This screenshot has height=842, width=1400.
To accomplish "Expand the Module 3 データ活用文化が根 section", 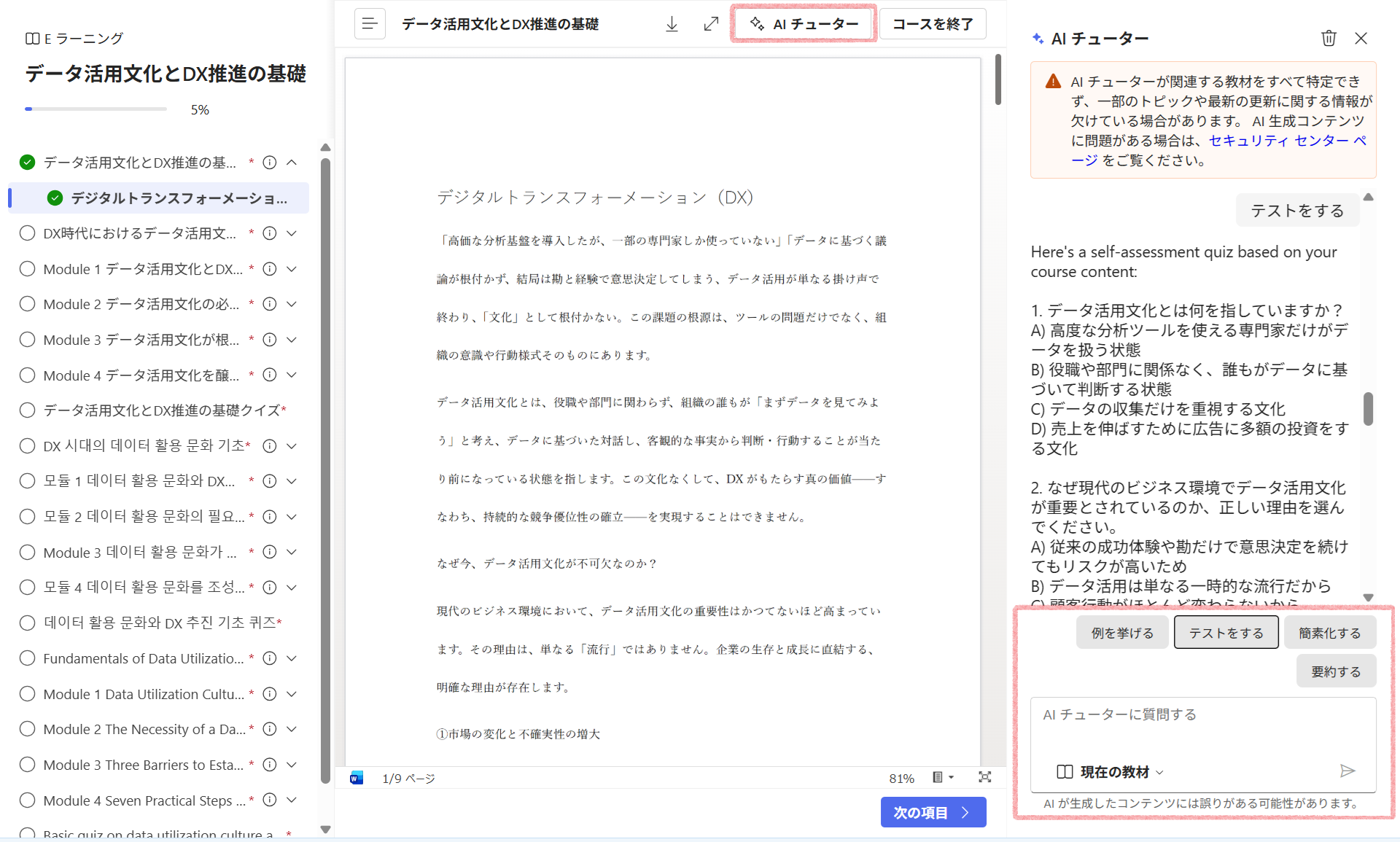I will pos(292,340).
